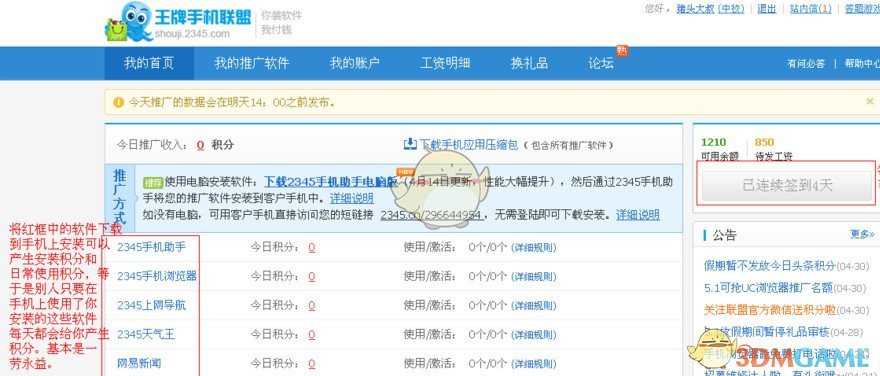Click 帮助中心 link in nav bar

[x=863, y=64]
